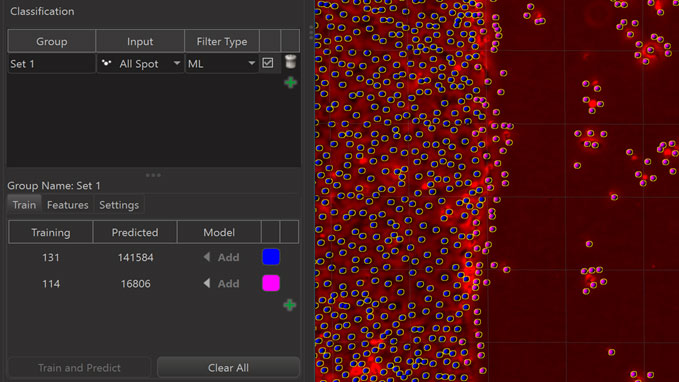Click the Input column header
The height and width of the screenshot is (382, 679).
coord(140,41)
